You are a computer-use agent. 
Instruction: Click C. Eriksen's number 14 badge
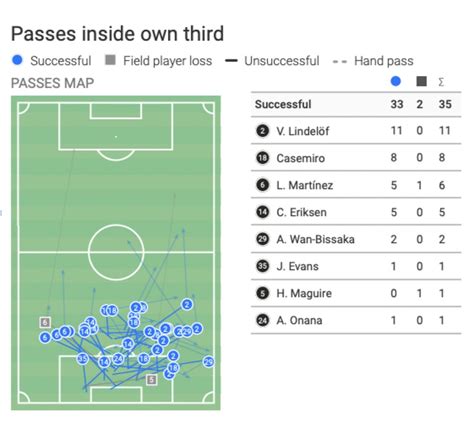pos(262,212)
